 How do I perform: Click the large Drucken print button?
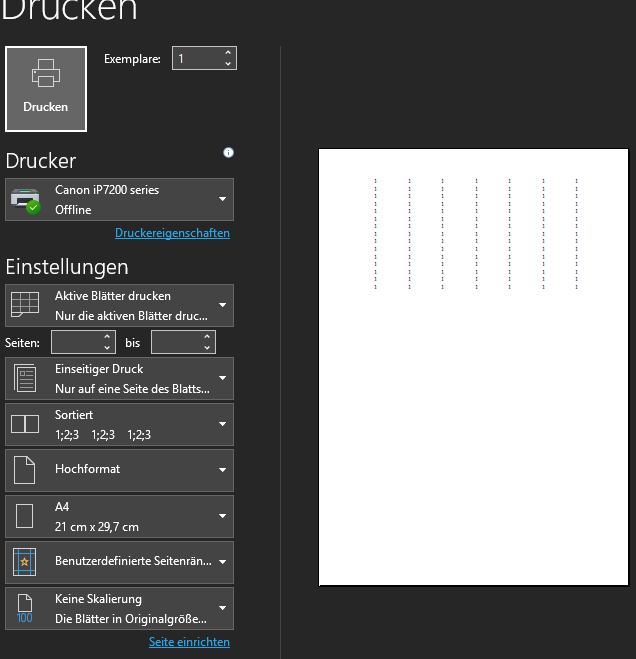click(46, 89)
